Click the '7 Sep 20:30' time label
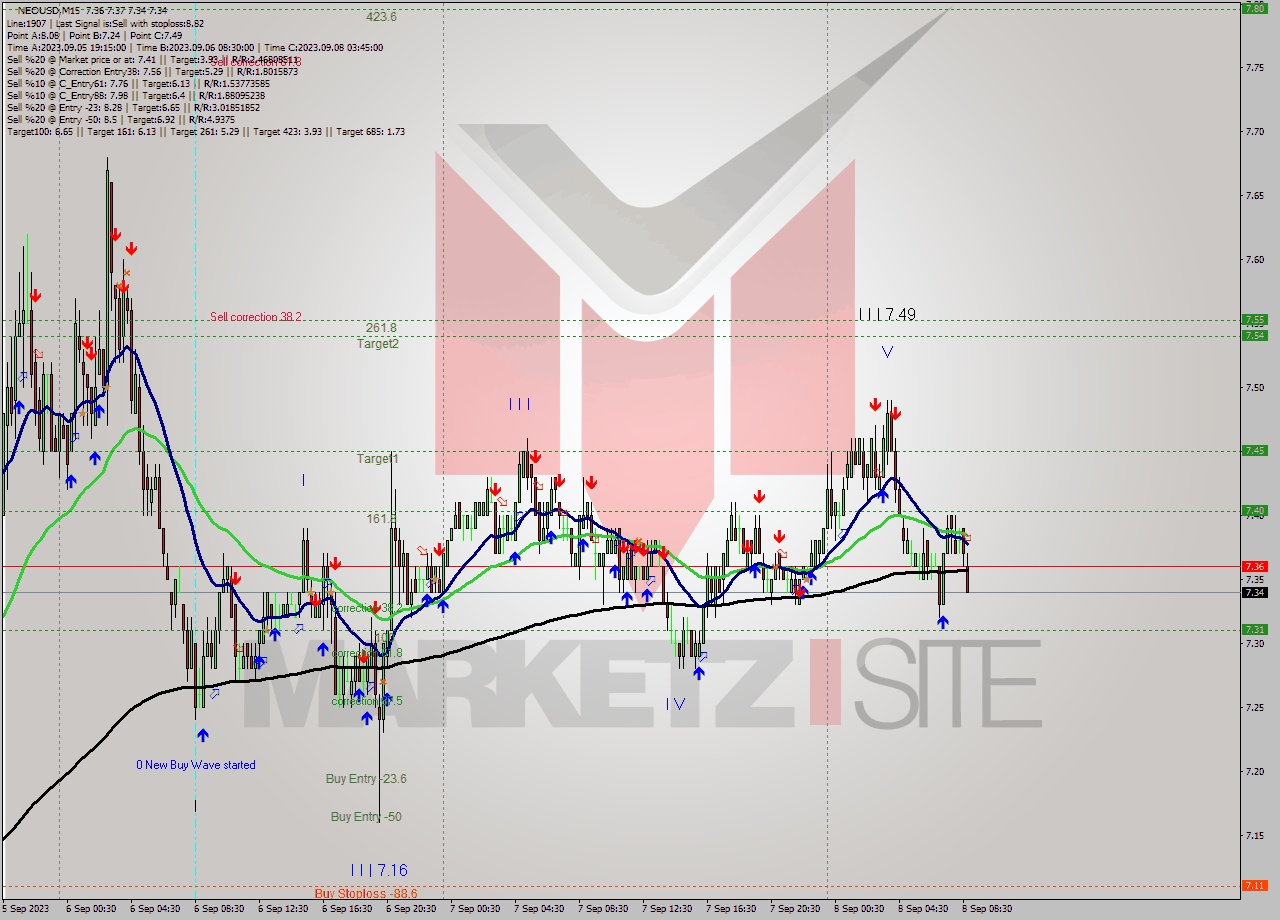 (795, 909)
